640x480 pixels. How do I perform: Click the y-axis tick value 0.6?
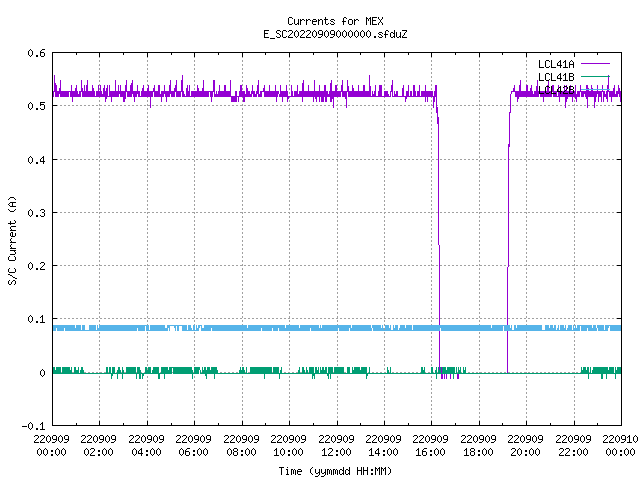coord(36,53)
